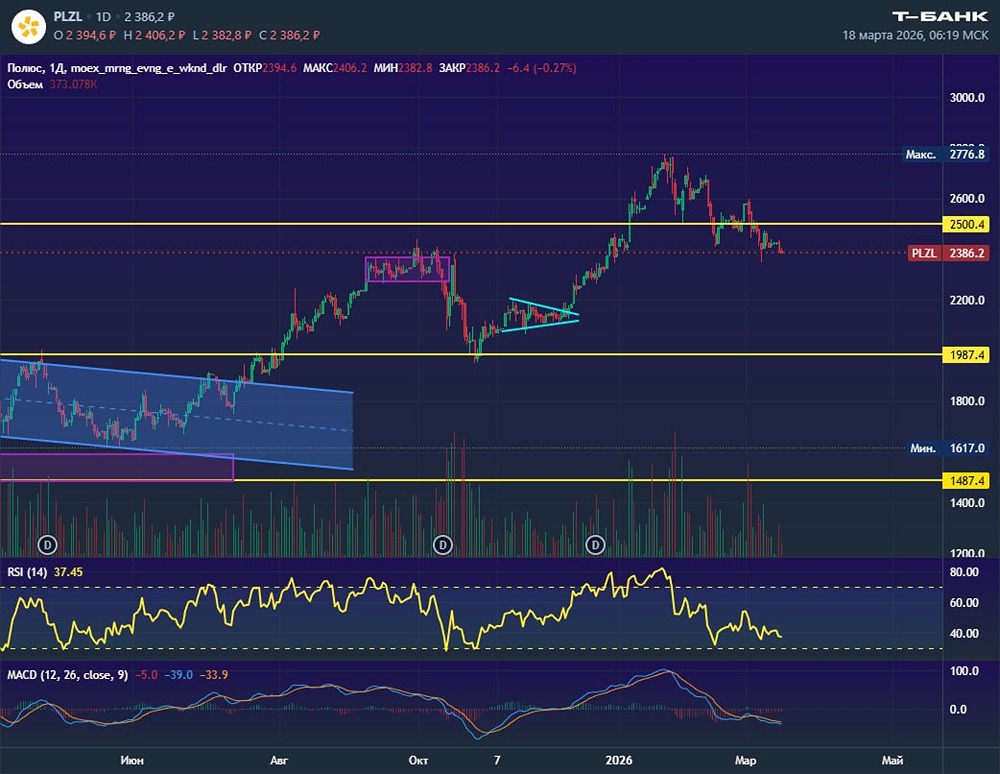Select the MACD (12, 26, close, 9) legend

(67, 675)
